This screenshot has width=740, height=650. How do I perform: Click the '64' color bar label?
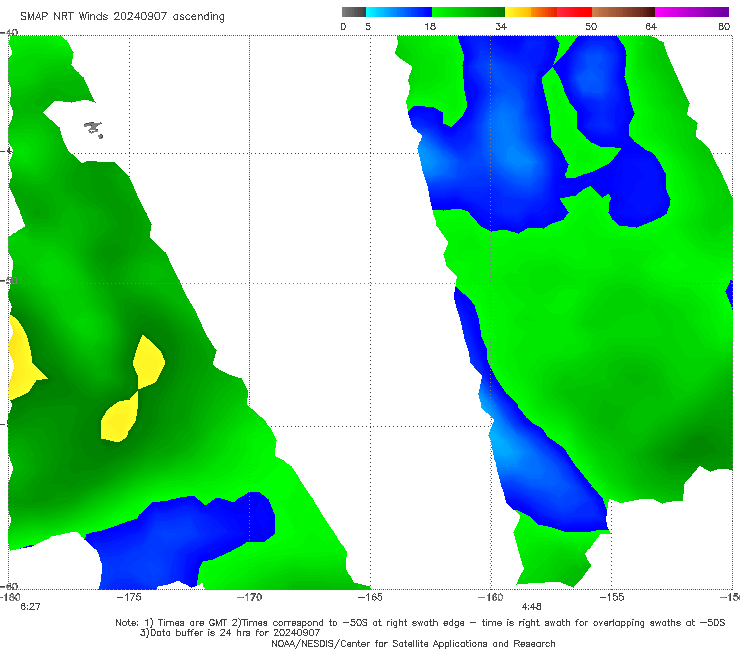pos(651,26)
